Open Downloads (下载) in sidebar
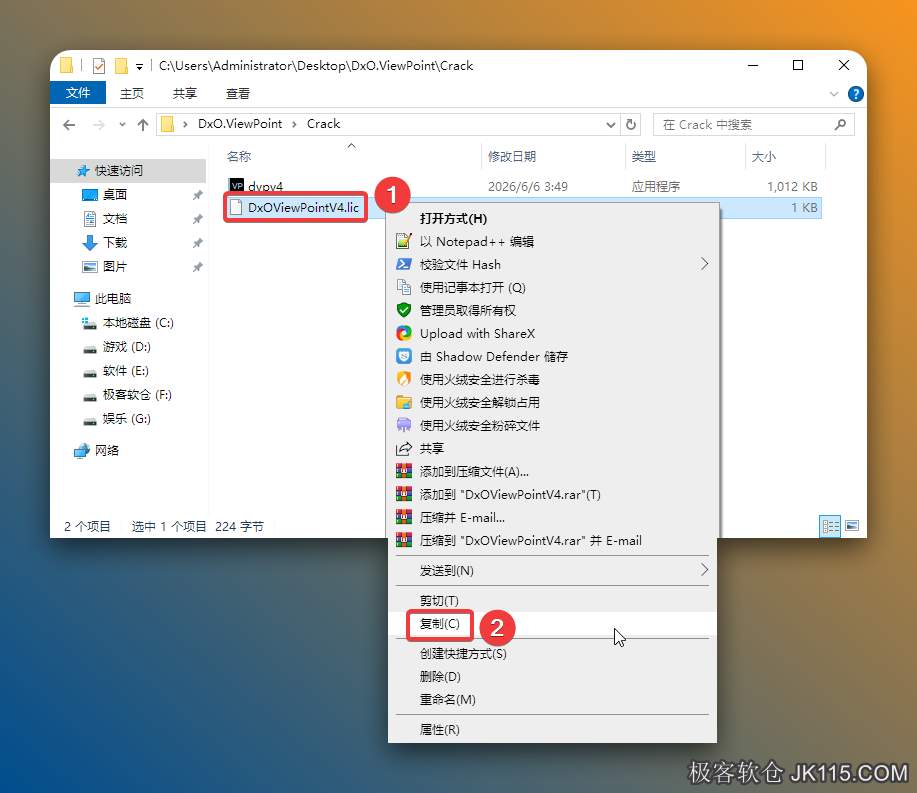Viewport: 917px width, 793px height. coord(115,242)
